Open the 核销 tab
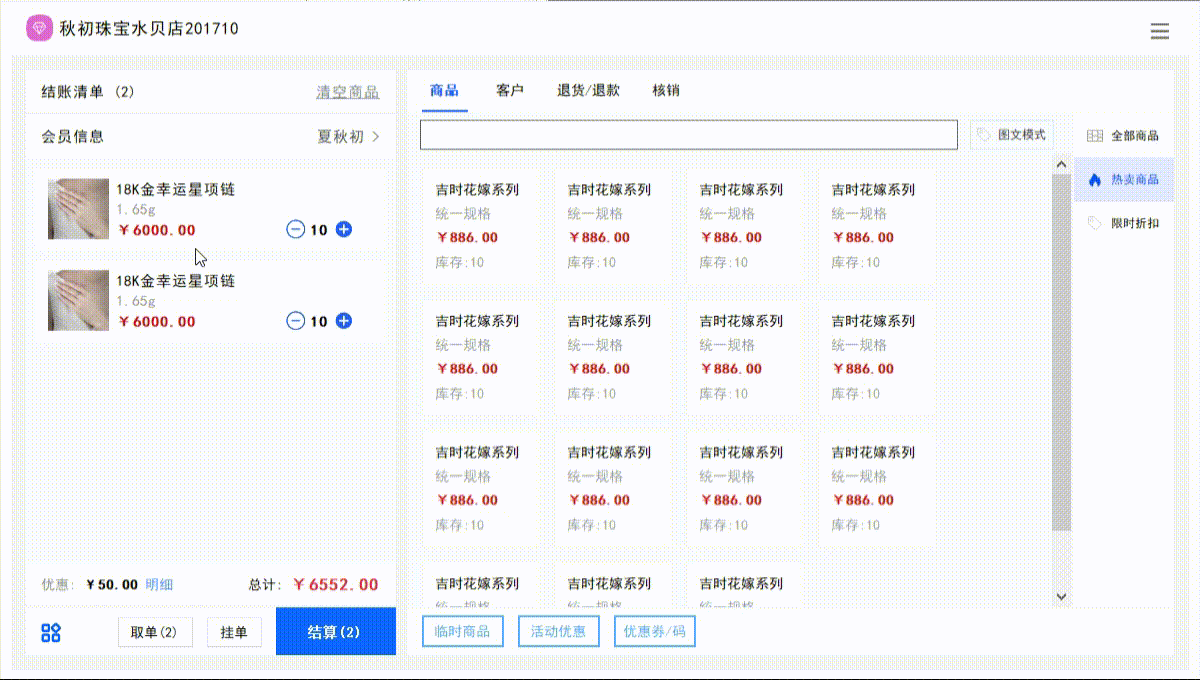The image size is (1200, 680). pos(665,91)
